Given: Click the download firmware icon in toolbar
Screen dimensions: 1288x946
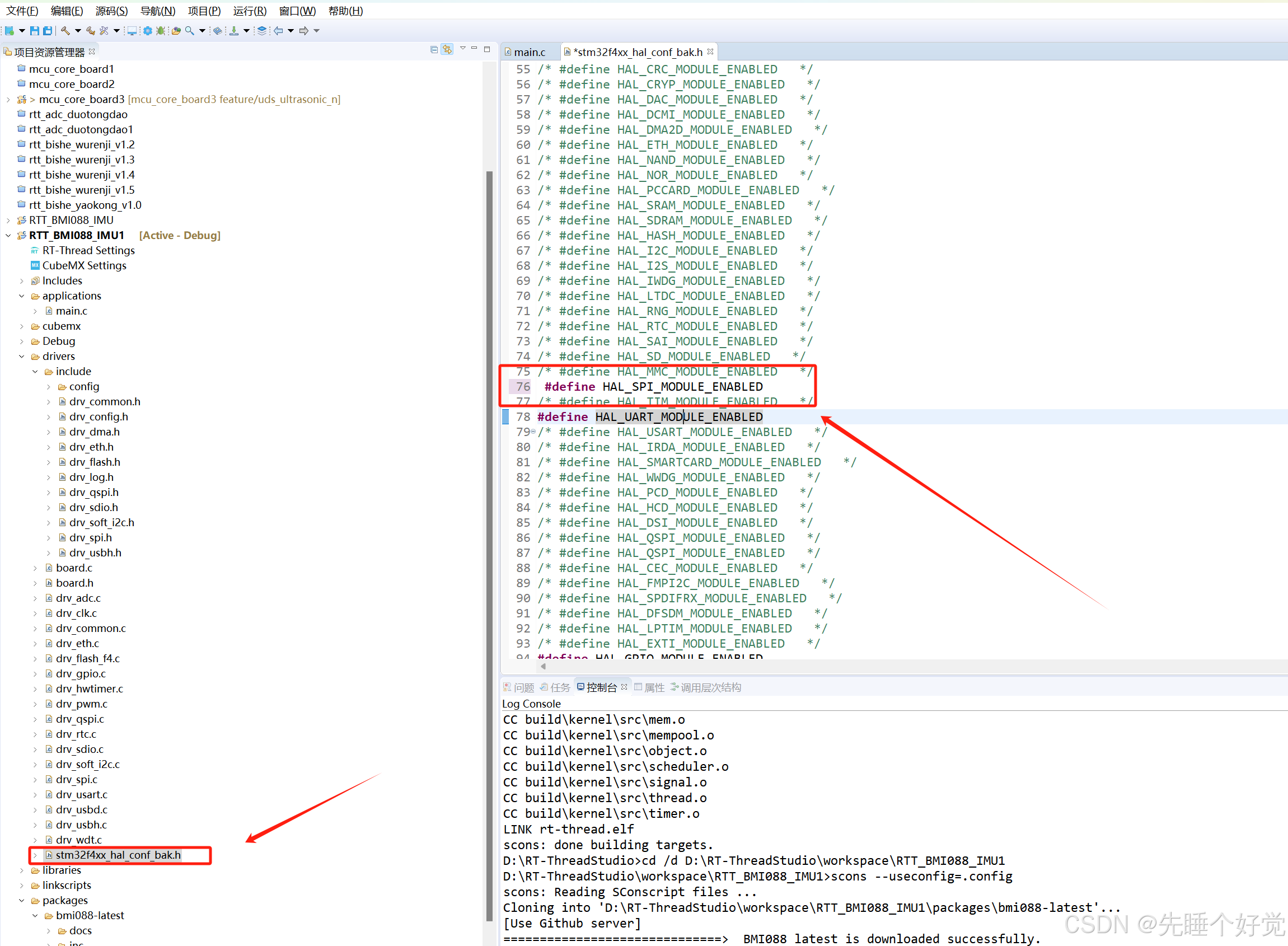Looking at the screenshot, I should (234, 31).
